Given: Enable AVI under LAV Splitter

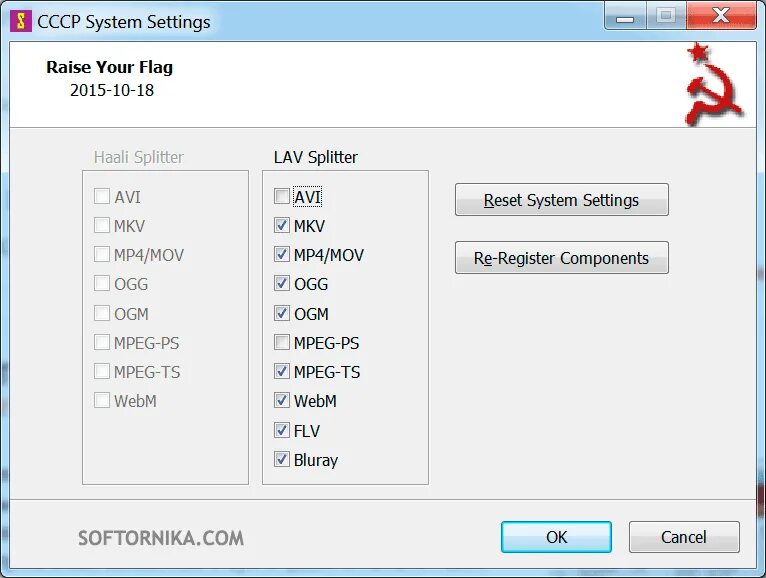Looking at the screenshot, I should pos(281,196).
